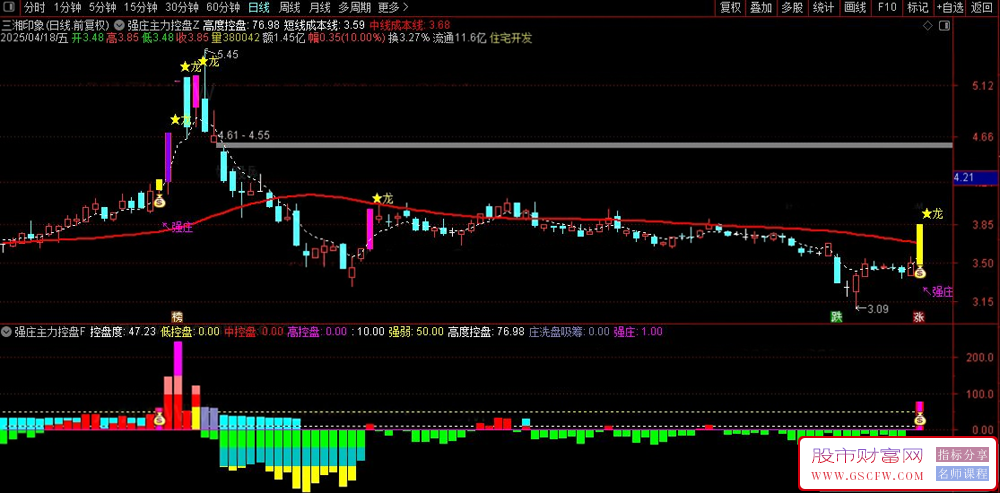The image size is (1000, 493).
Task: Click the 叠加 overlay button
Action: point(761,8)
